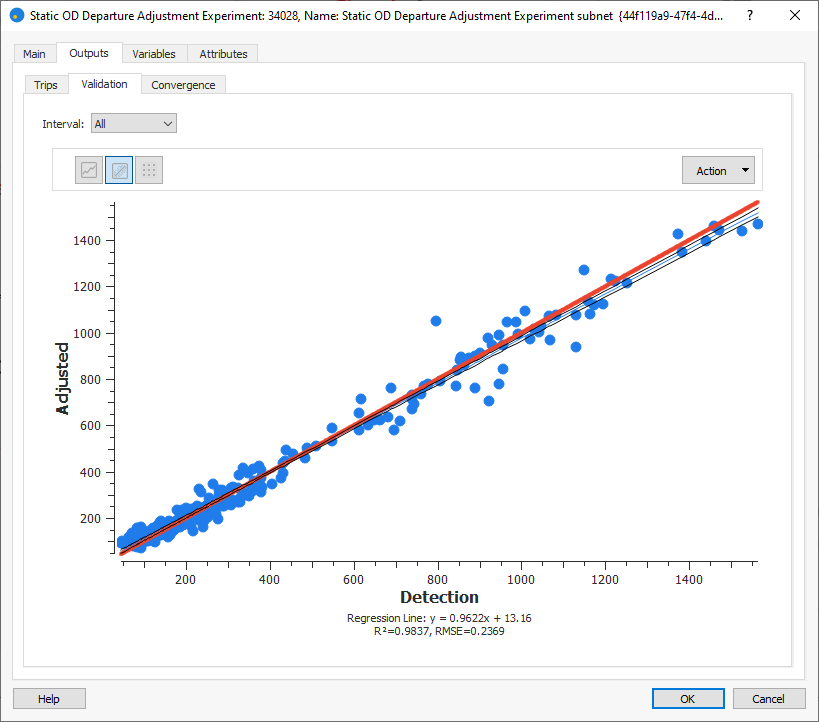Select the regression scatter plot view icon
This screenshot has height=722, width=819.
point(119,170)
